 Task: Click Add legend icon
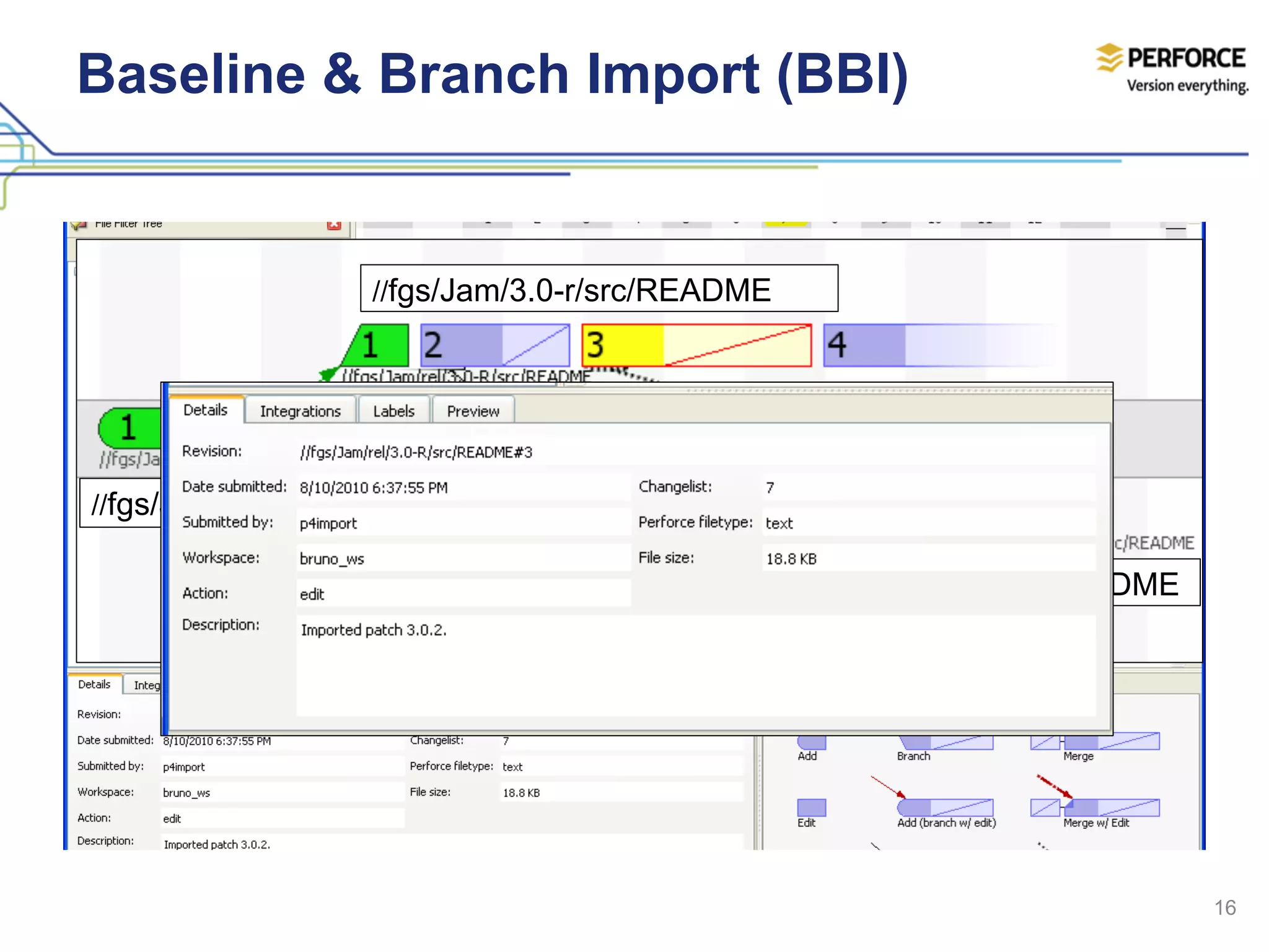coord(811,742)
